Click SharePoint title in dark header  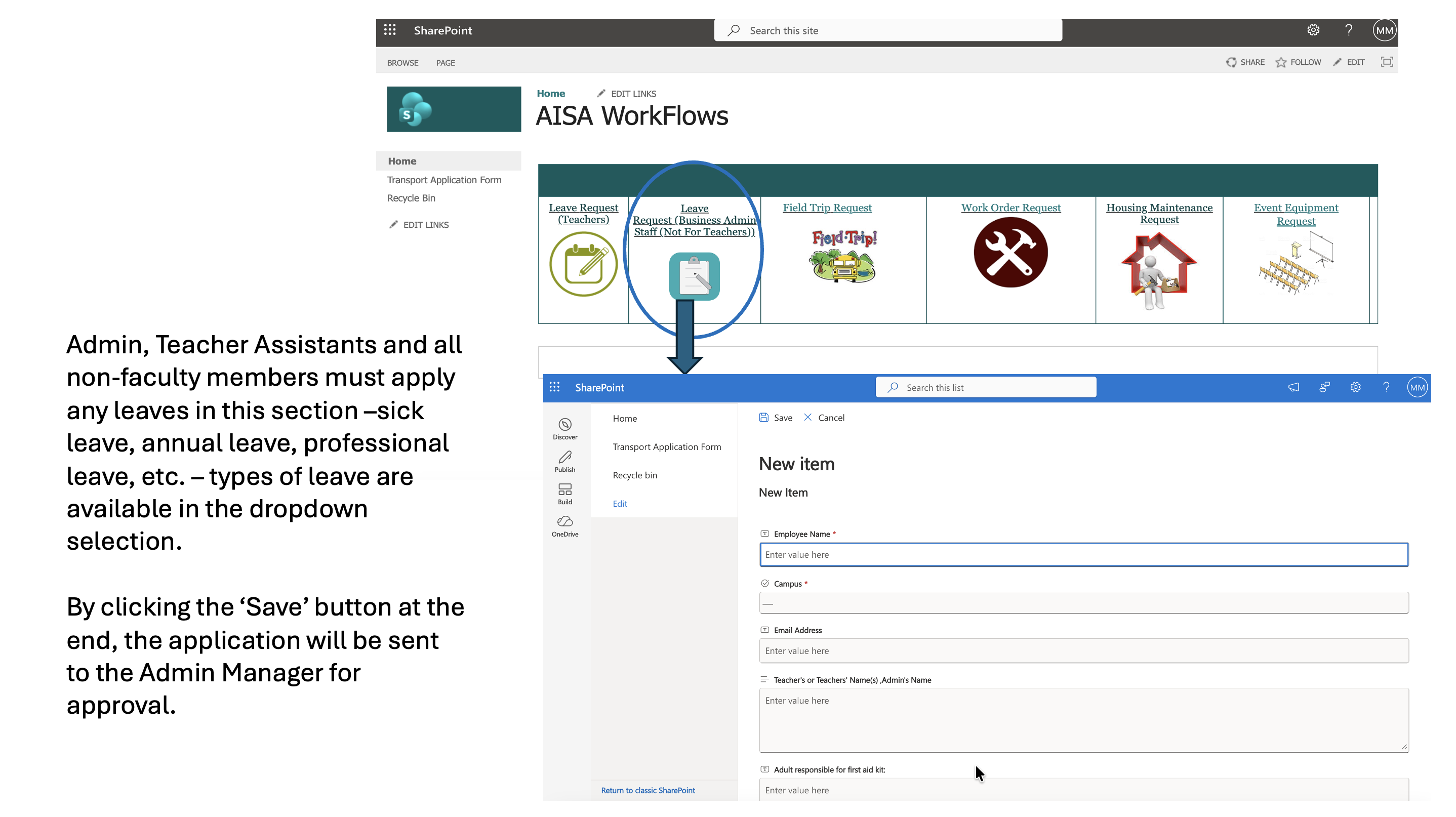tap(442, 30)
